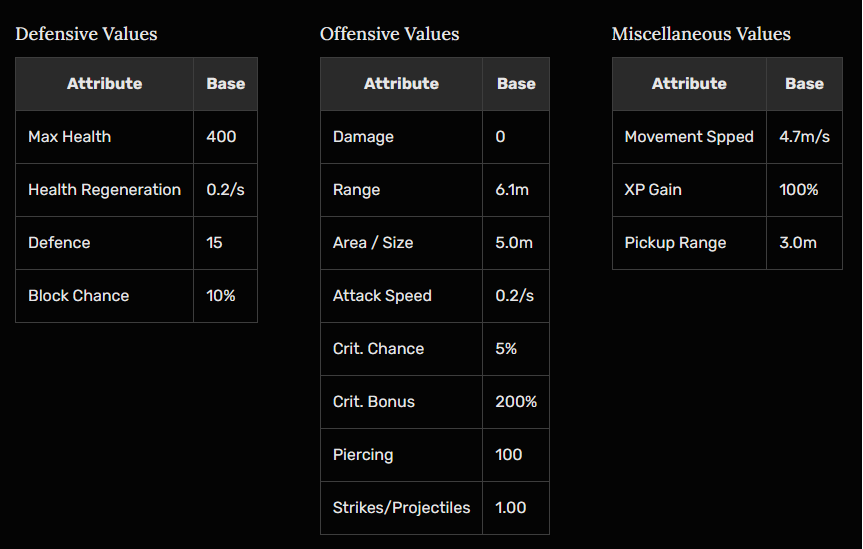The width and height of the screenshot is (863, 549).
Task: Click the Miscellaneous Values heading
Action: click(x=701, y=34)
